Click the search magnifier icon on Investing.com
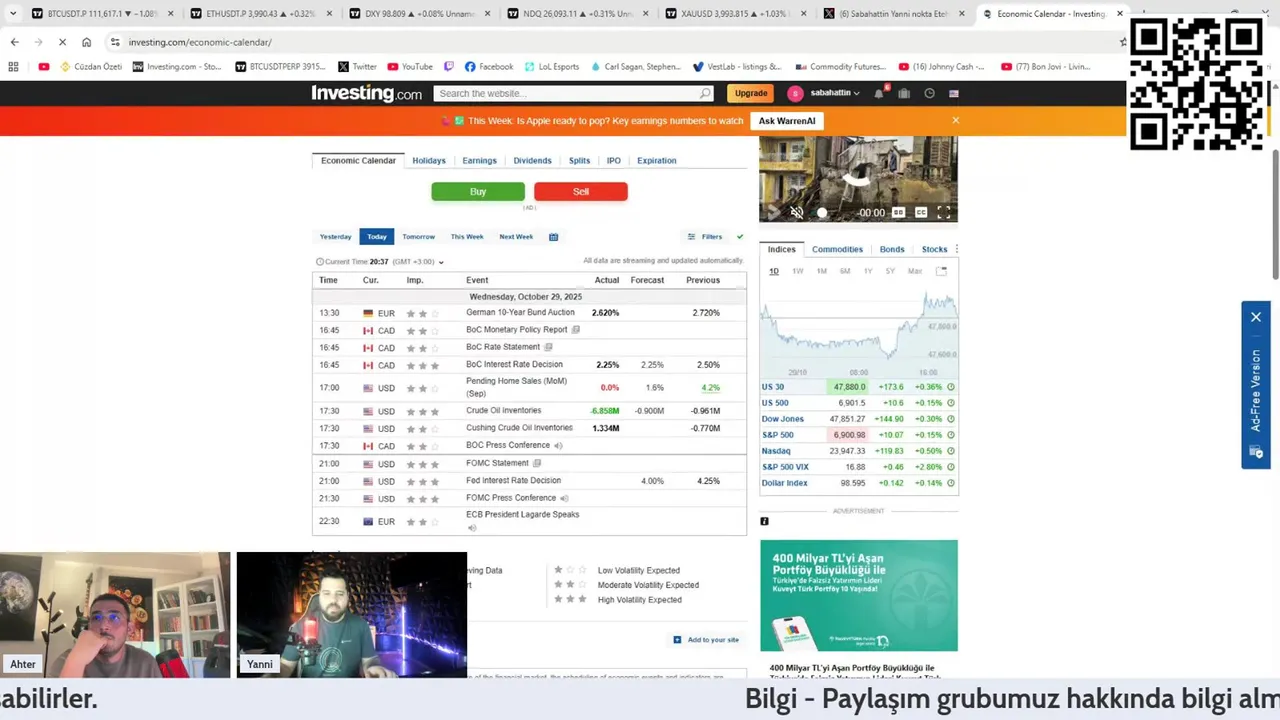1280x720 pixels. (705, 93)
